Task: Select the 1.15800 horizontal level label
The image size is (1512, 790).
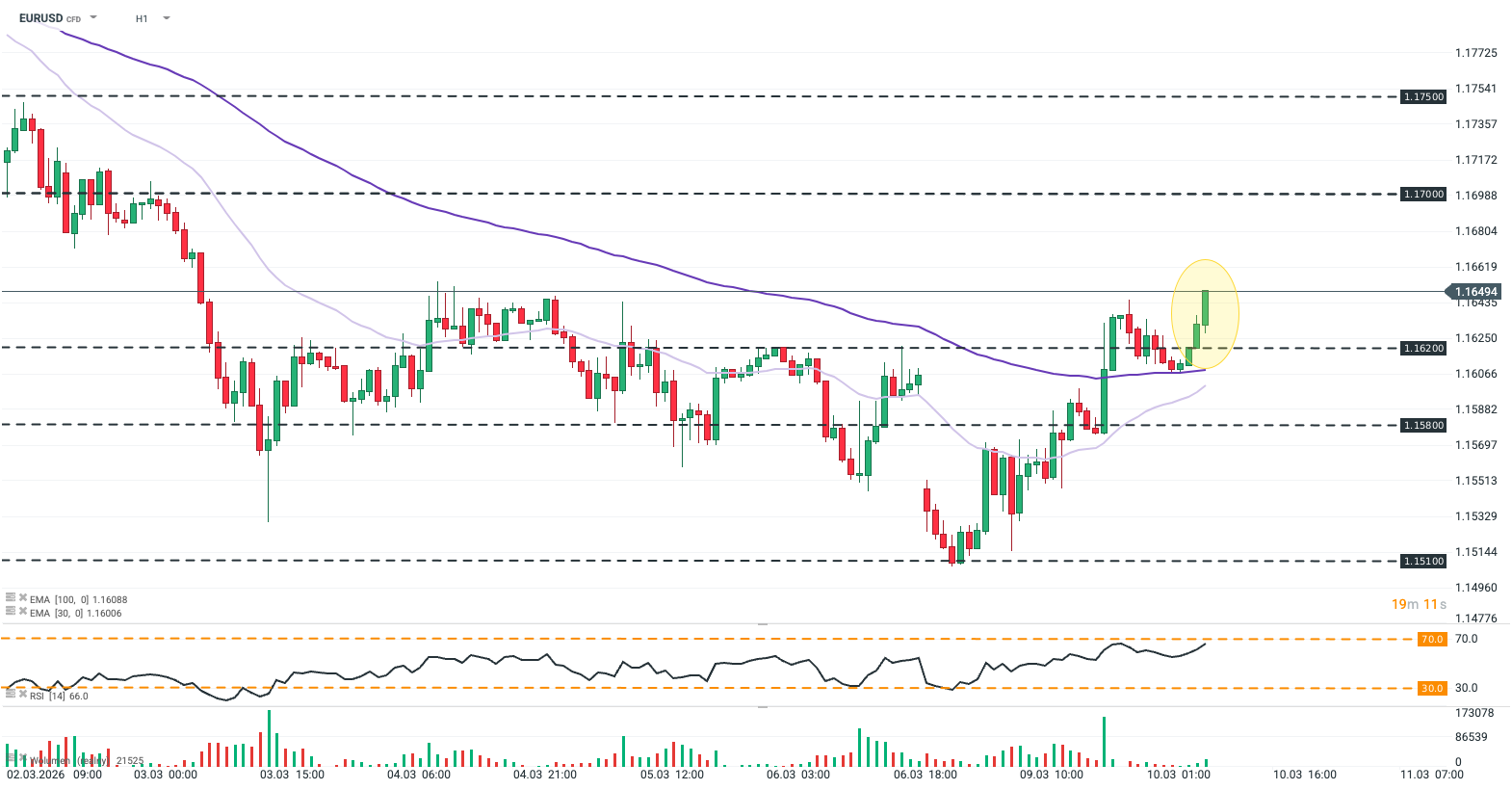Action: [x=1422, y=425]
